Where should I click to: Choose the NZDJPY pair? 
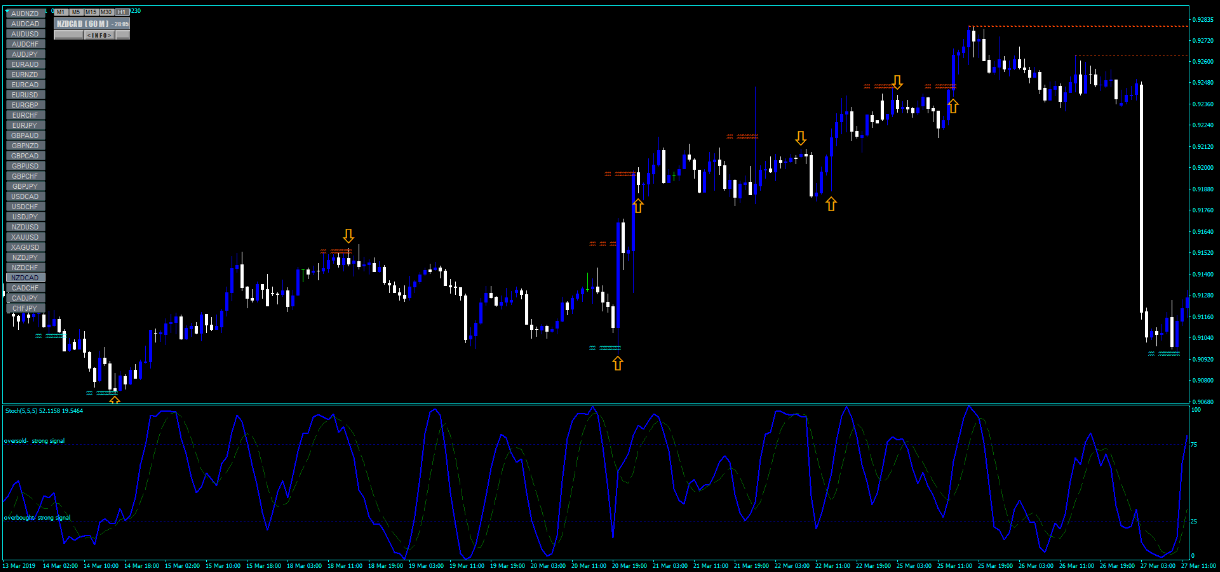point(25,257)
